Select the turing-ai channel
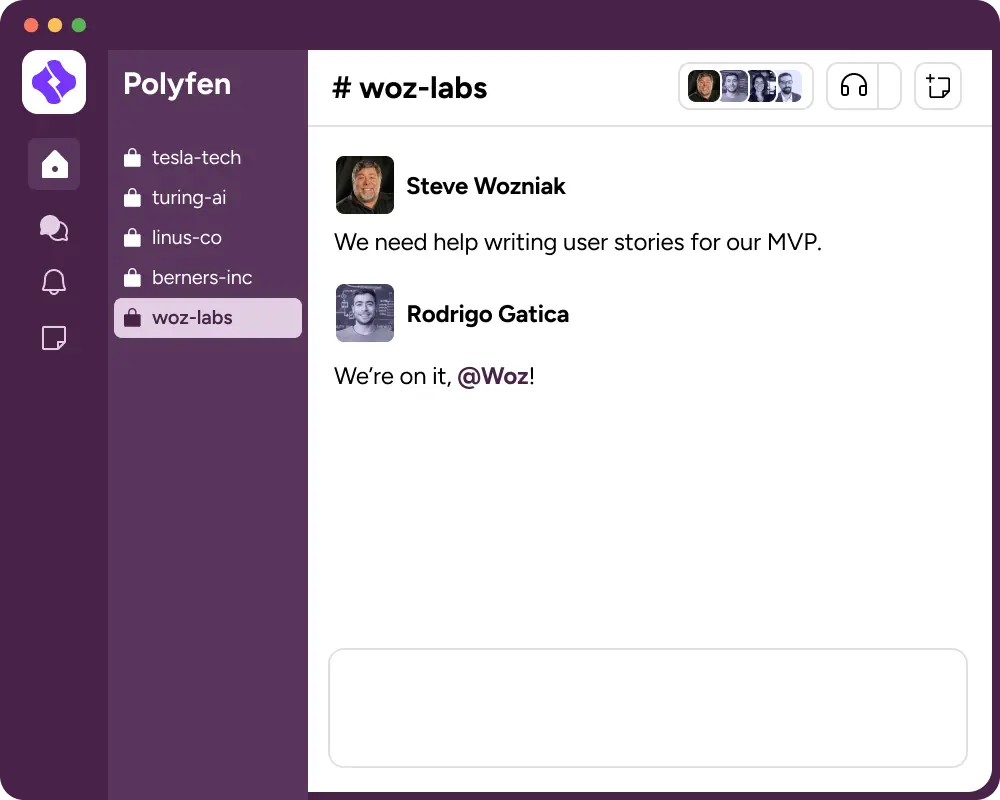Viewport: 1000px width, 800px height. 208,198
